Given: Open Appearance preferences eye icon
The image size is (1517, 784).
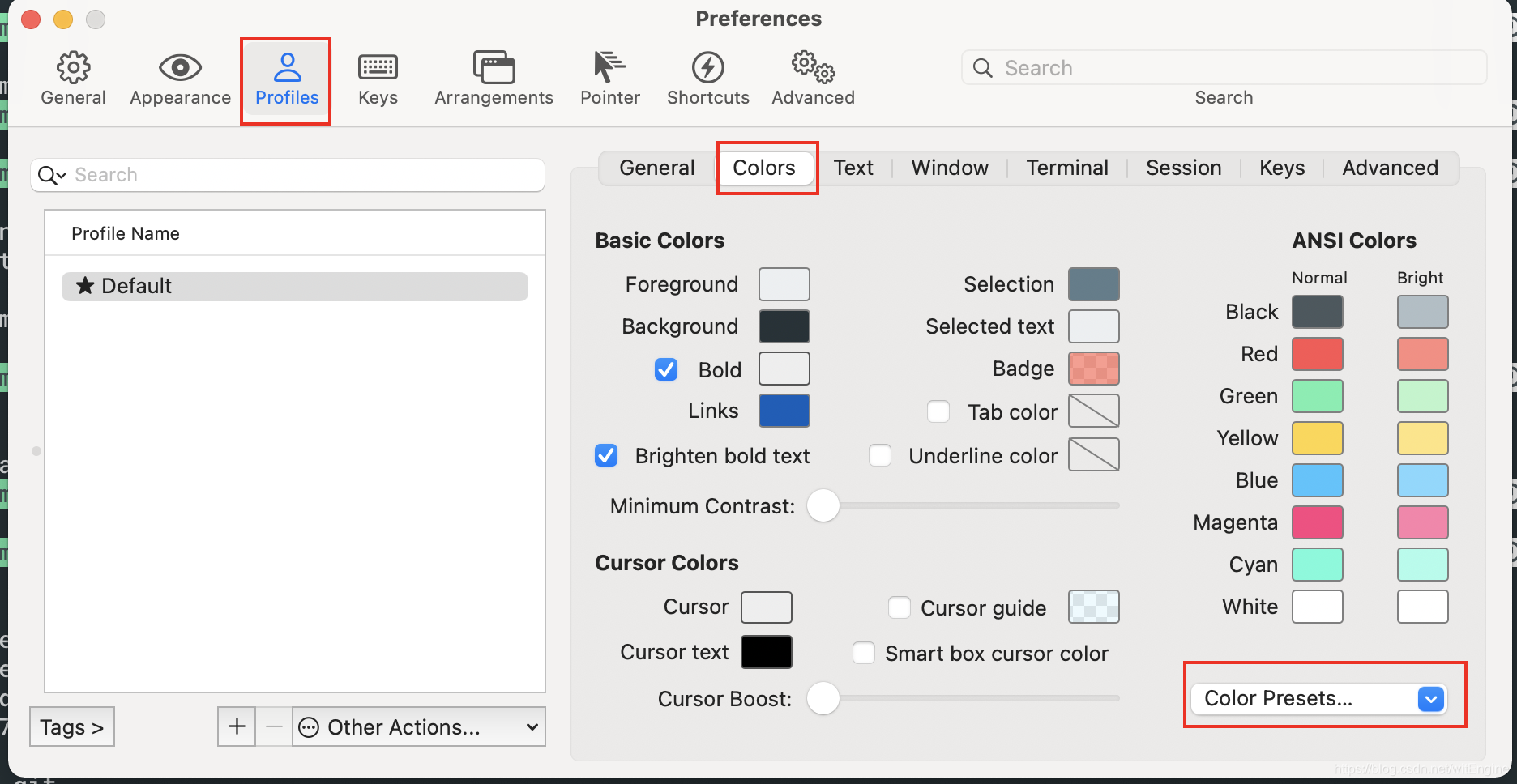Looking at the screenshot, I should click(x=180, y=67).
